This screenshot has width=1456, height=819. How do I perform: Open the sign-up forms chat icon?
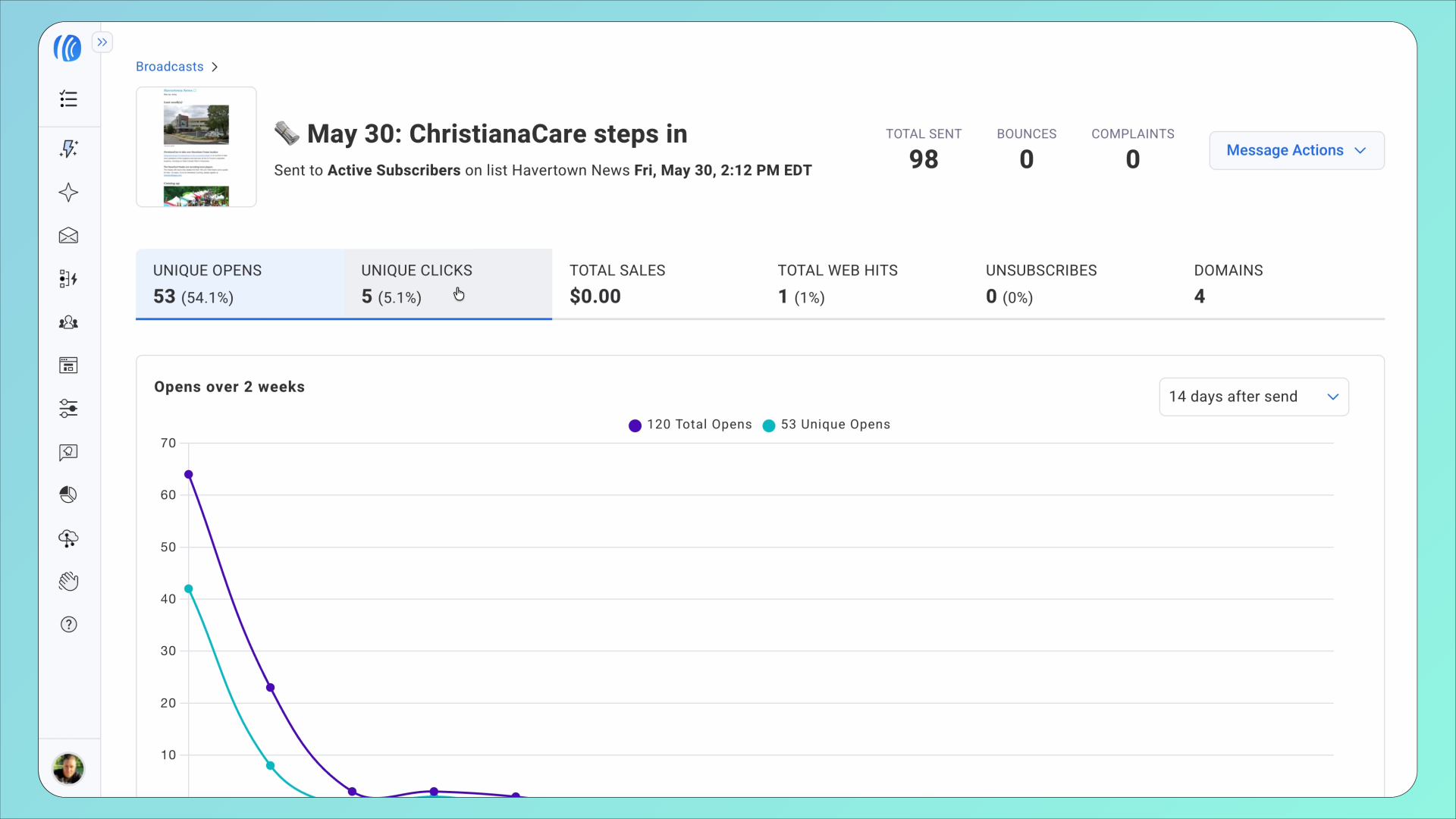click(68, 453)
